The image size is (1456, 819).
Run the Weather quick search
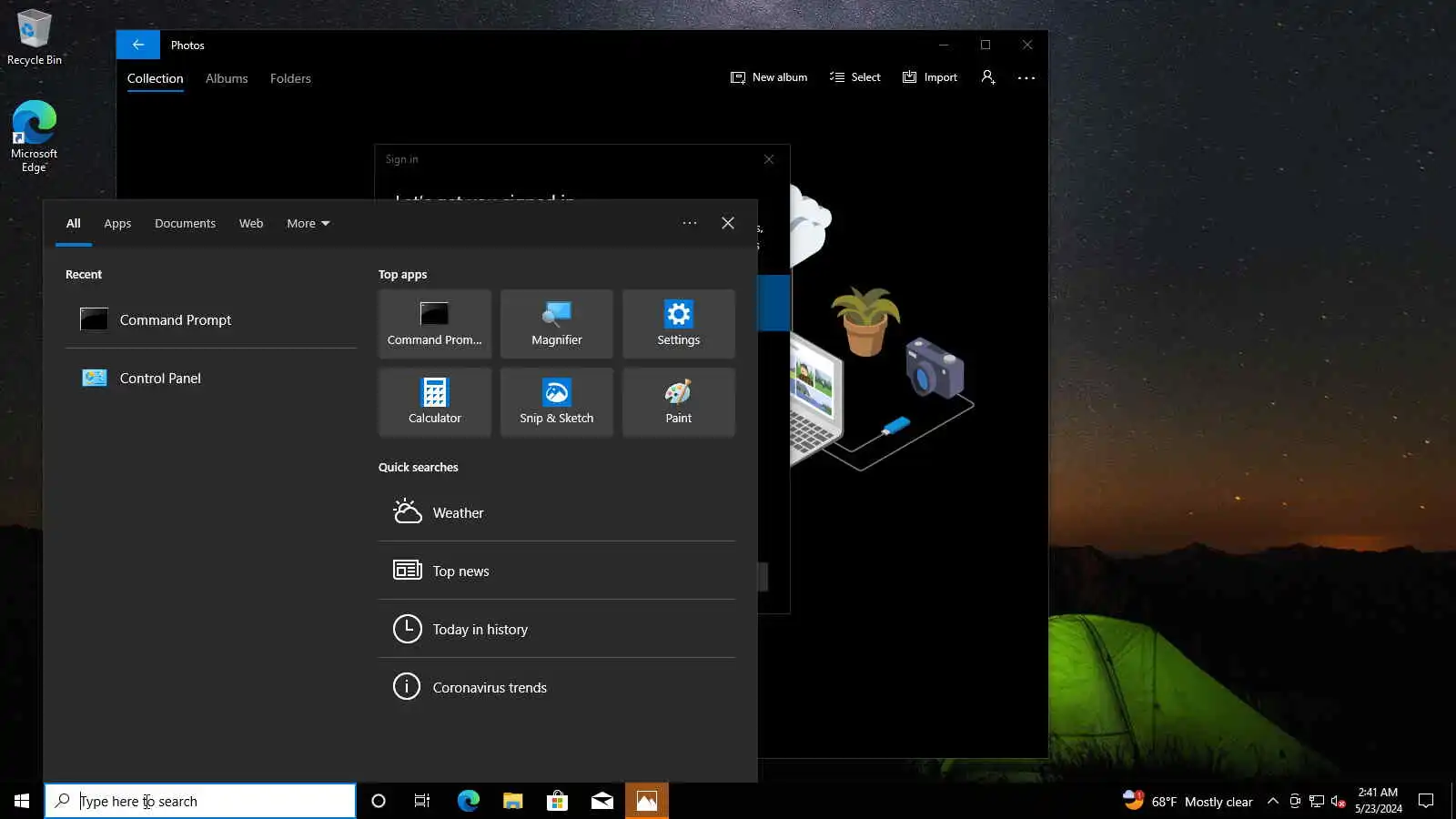(x=557, y=512)
